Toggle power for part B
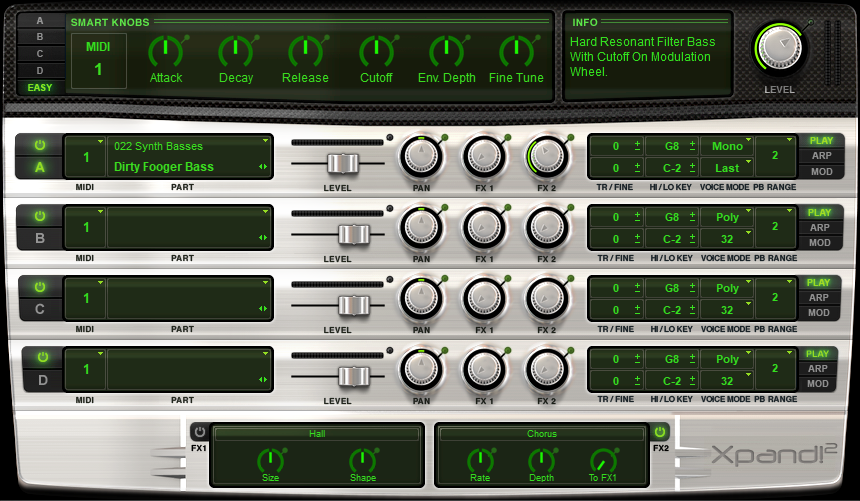 click(x=39, y=216)
